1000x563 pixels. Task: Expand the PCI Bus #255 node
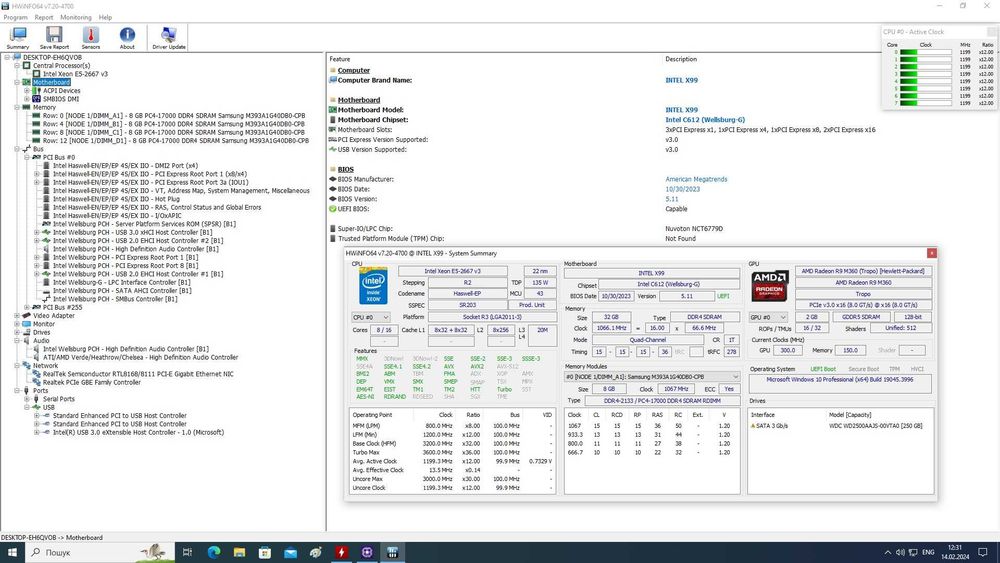[x=25, y=307]
